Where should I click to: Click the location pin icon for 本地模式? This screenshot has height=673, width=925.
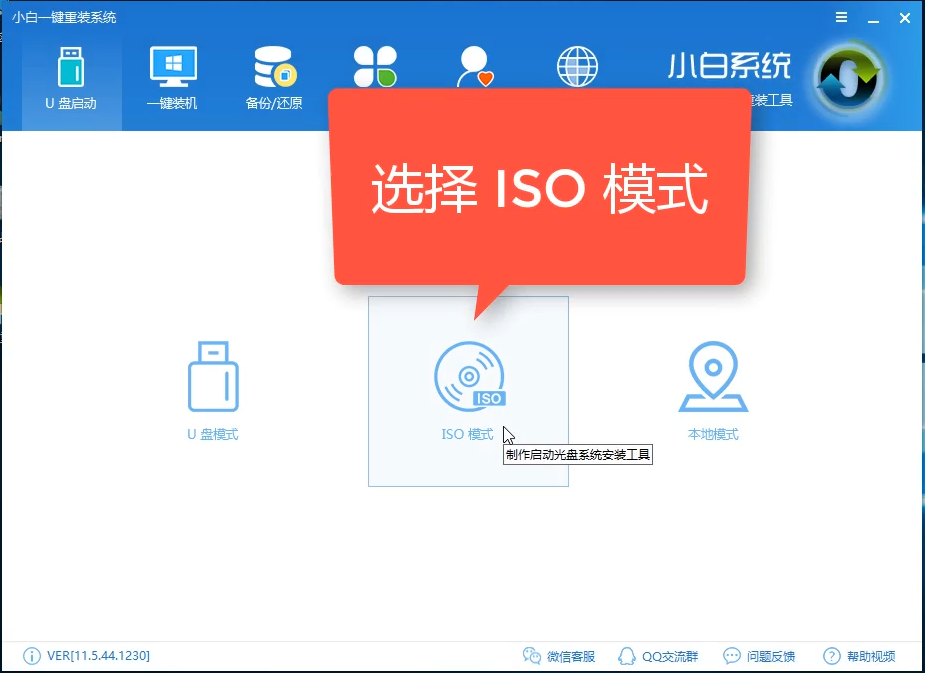coord(712,376)
